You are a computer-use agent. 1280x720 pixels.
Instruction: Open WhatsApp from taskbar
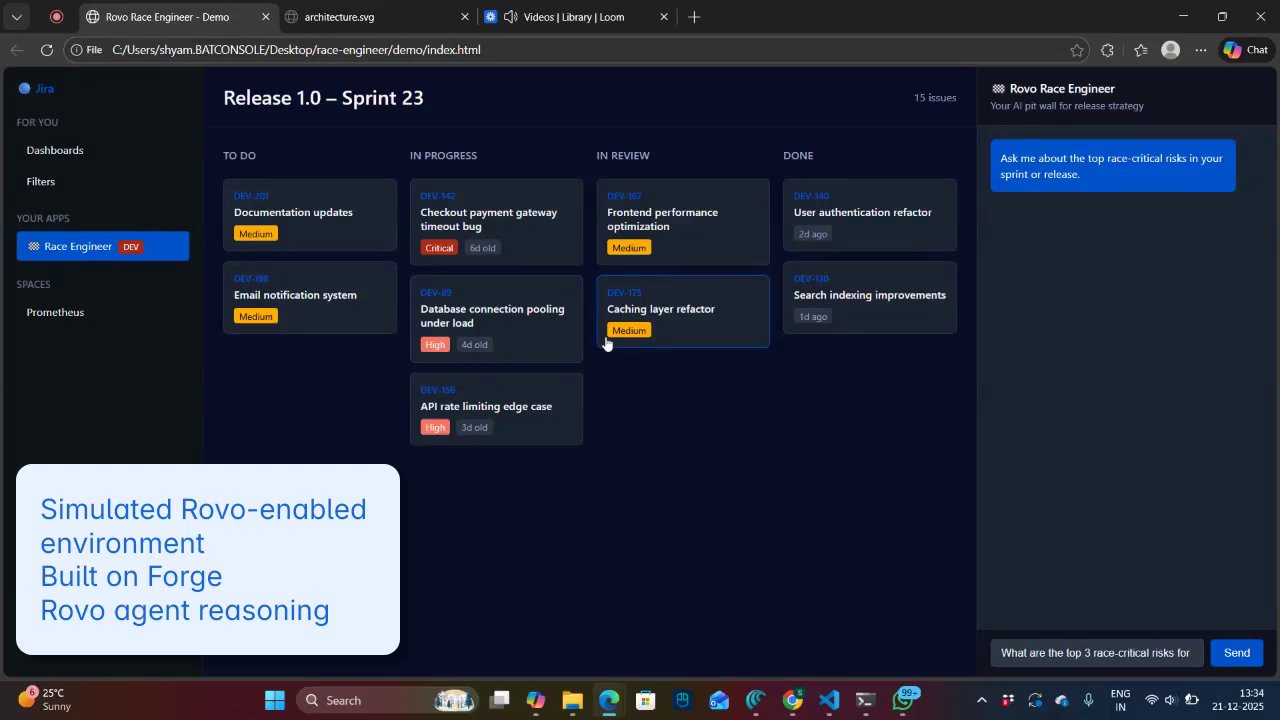903,700
